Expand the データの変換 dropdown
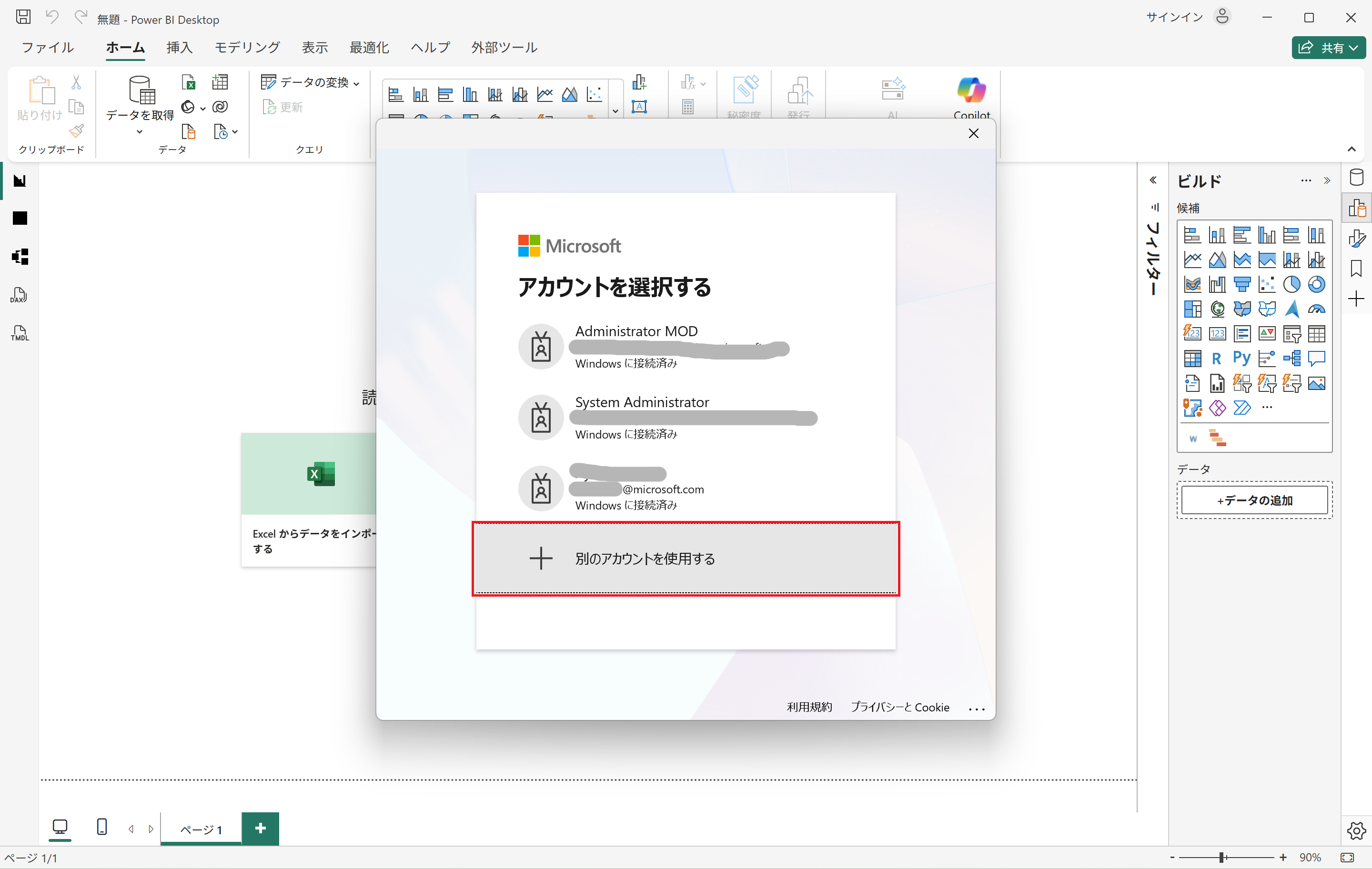The image size is (1372, 869). coord(356,84)
